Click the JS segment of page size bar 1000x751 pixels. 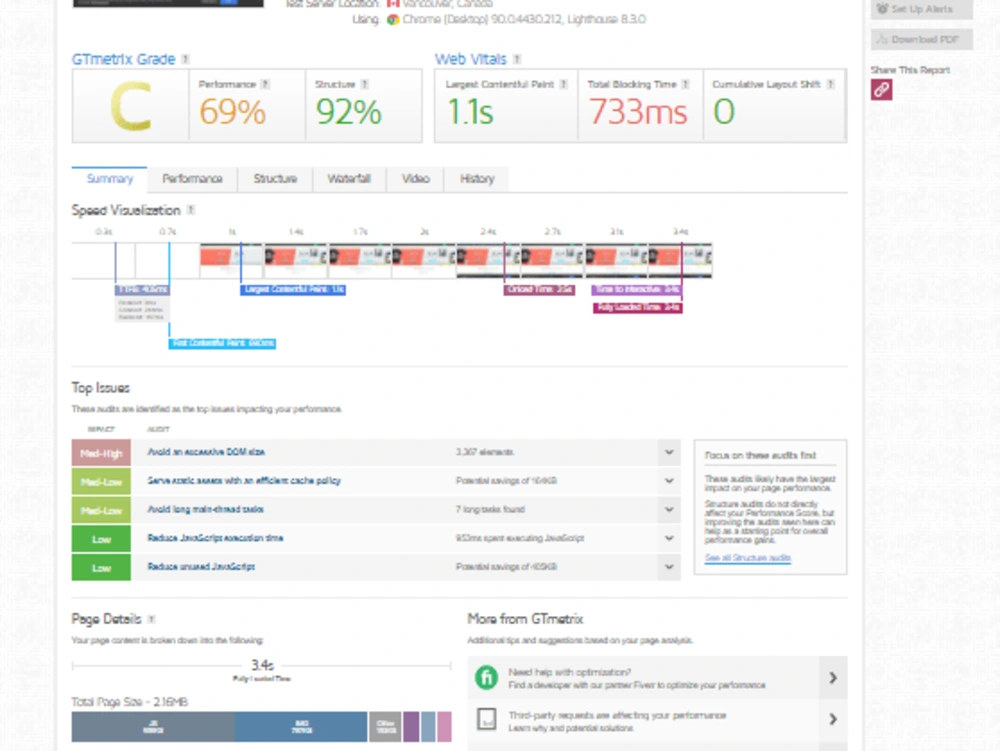153,727
